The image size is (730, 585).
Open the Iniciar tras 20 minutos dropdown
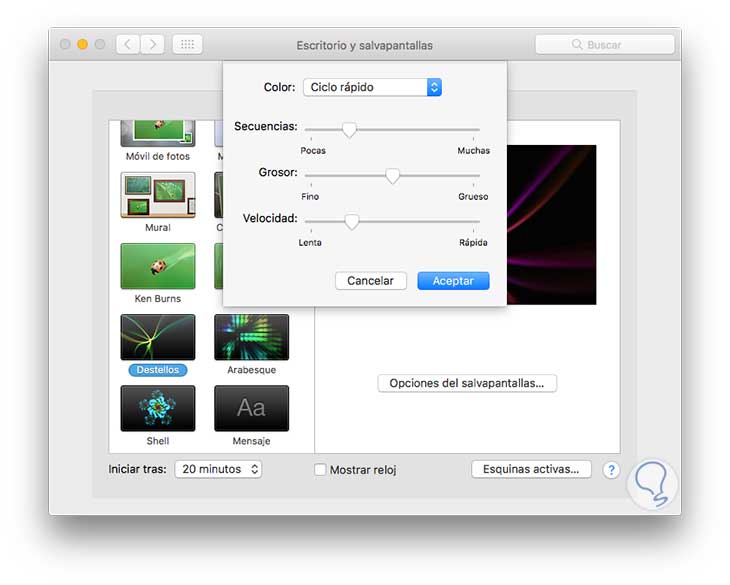(218, 469)
